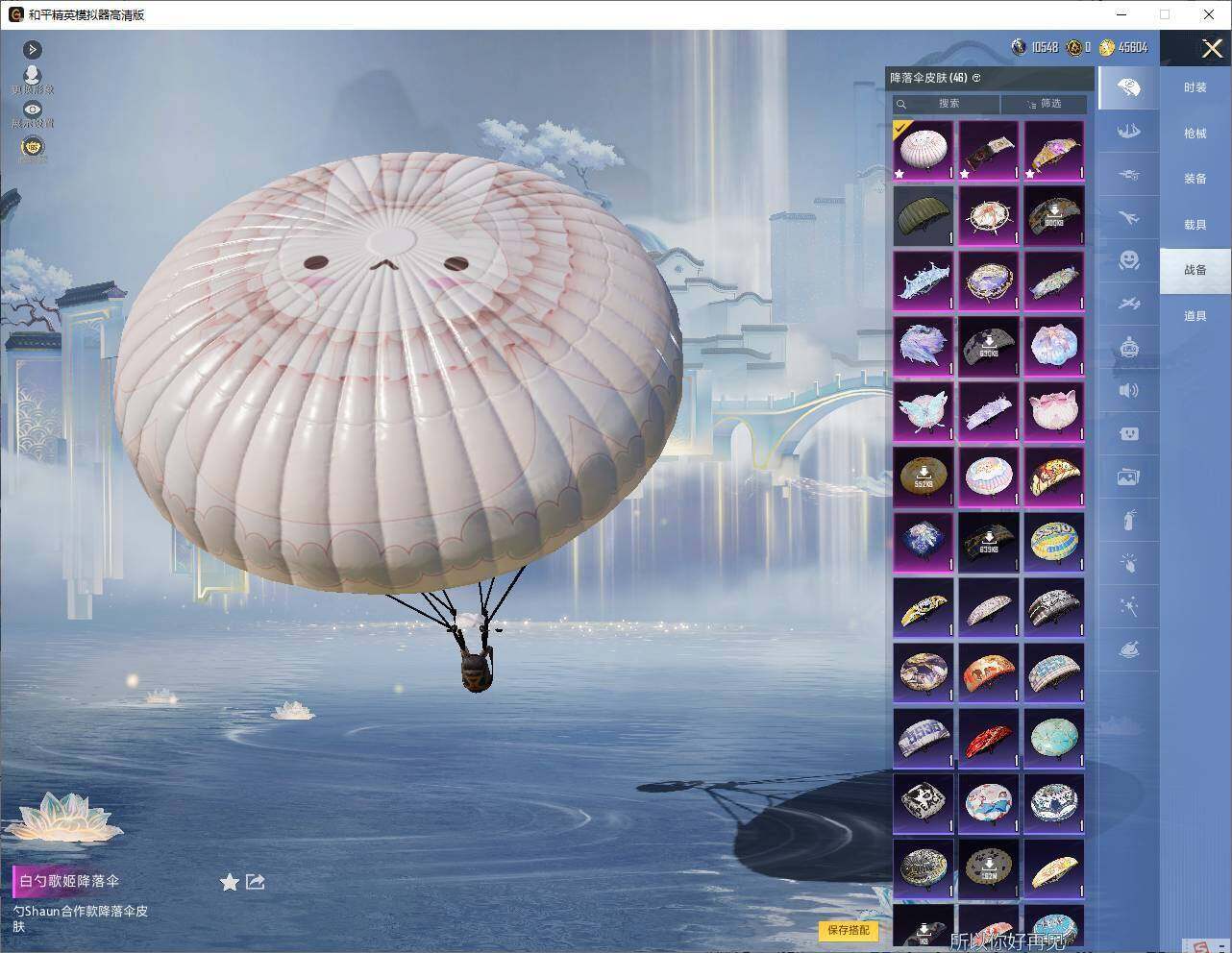
Task: Download the parachute skin labeled 552KB
Action: coord(924,476)
